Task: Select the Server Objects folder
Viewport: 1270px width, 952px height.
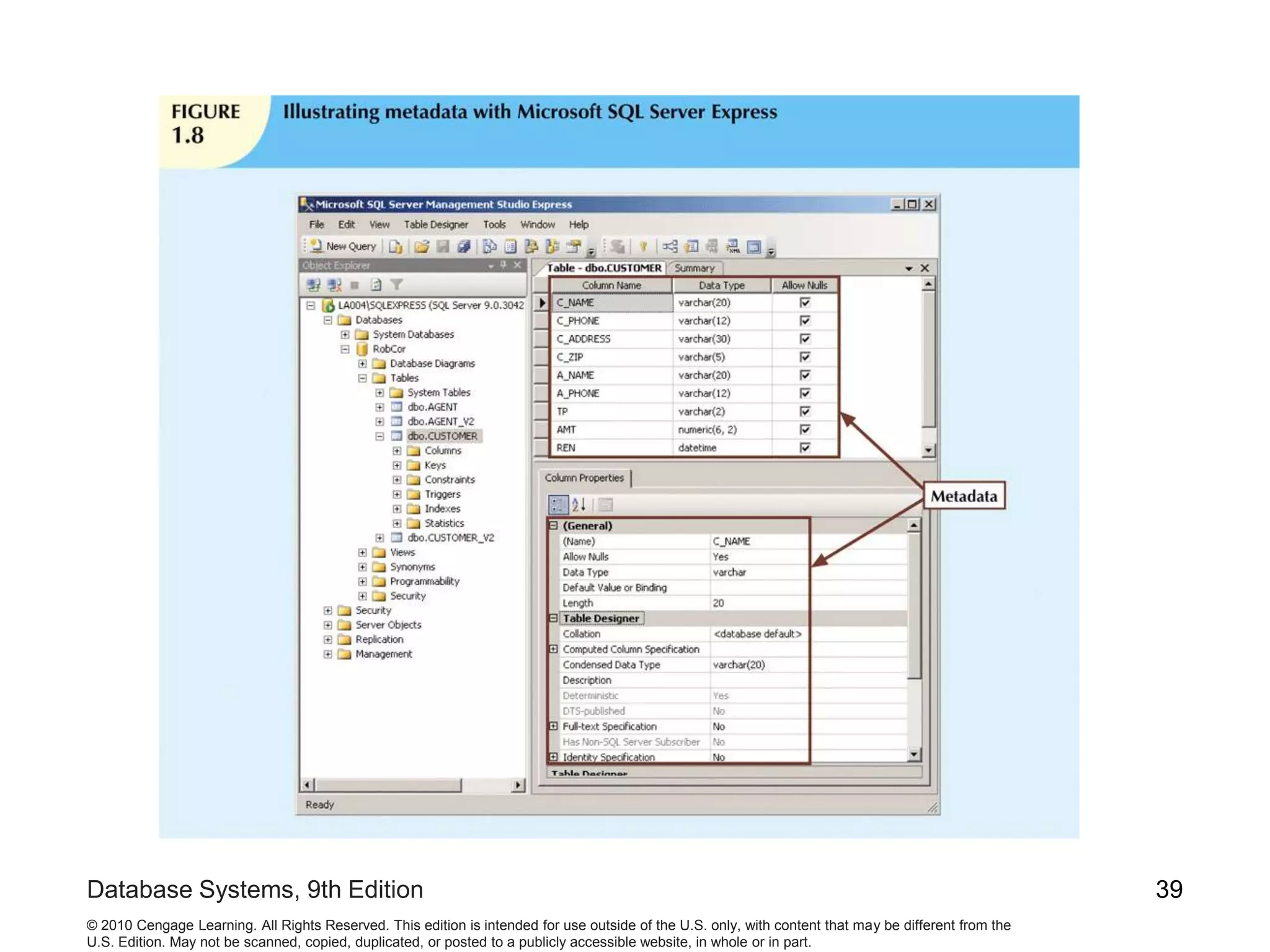Action: pyautogui.click(x=388, y=625)
